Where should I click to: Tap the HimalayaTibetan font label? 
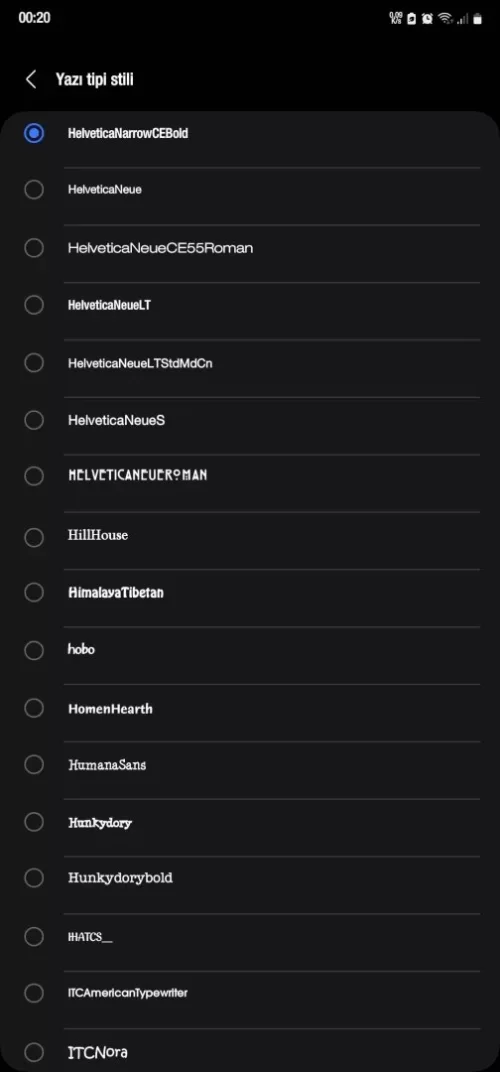116,593
